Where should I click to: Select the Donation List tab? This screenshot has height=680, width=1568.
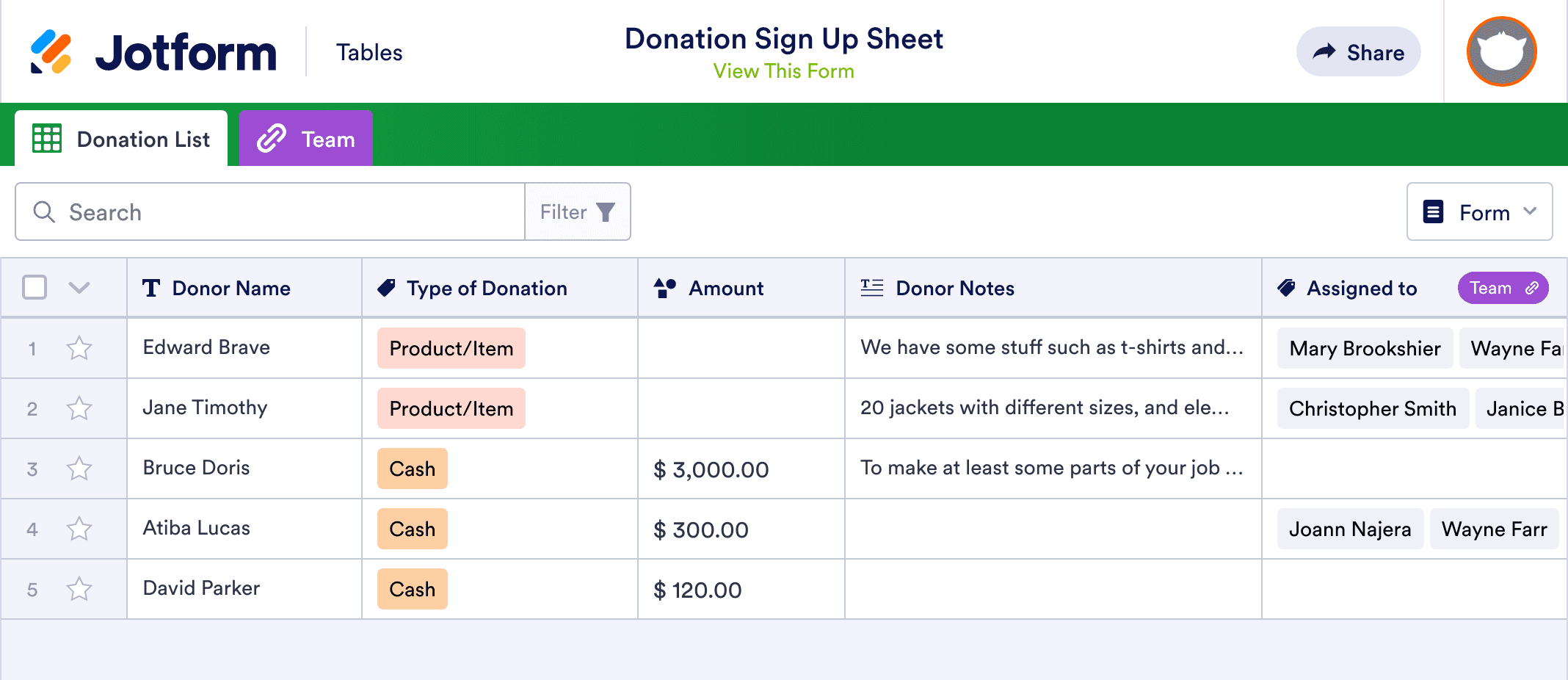pyautogui.click(x=122, y=139)
